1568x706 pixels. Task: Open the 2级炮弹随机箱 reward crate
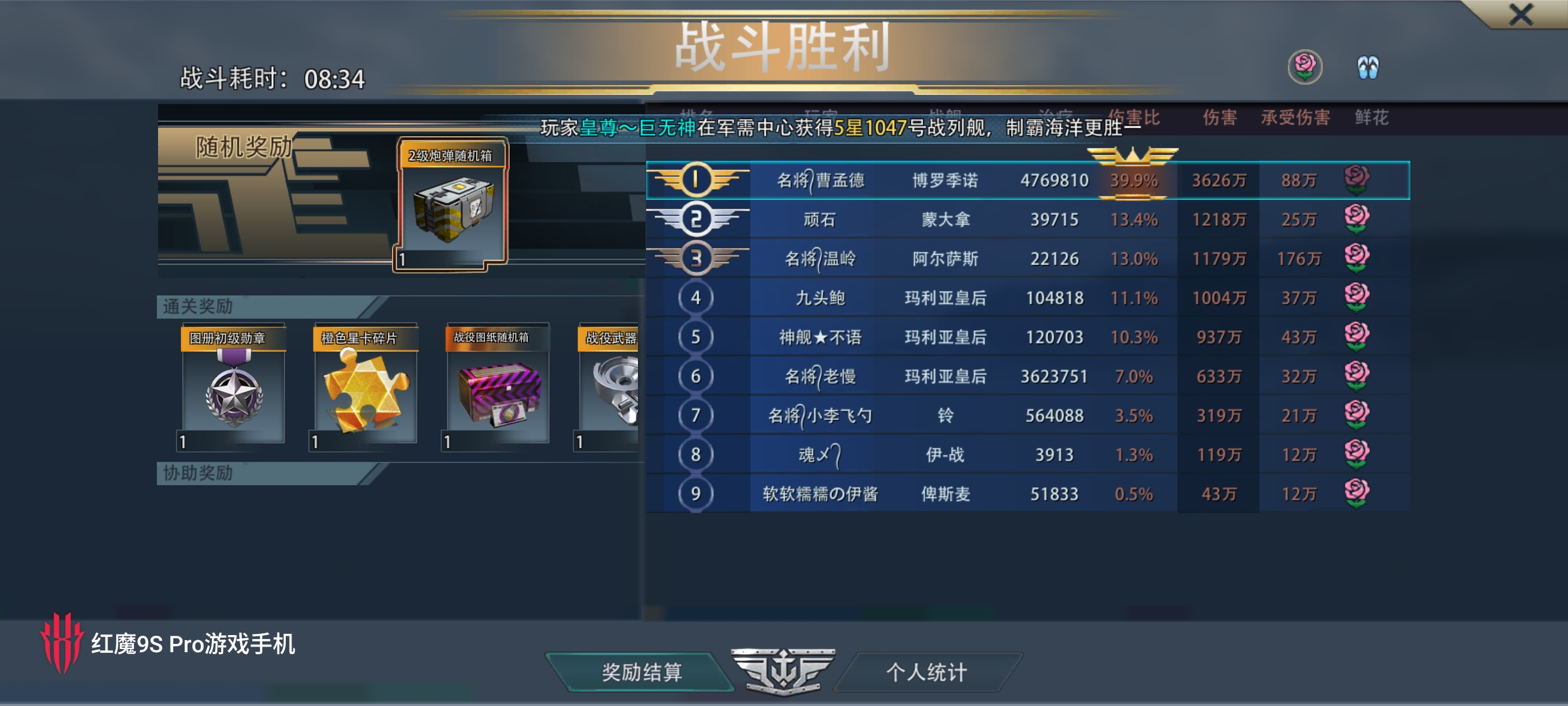point(451,206)
